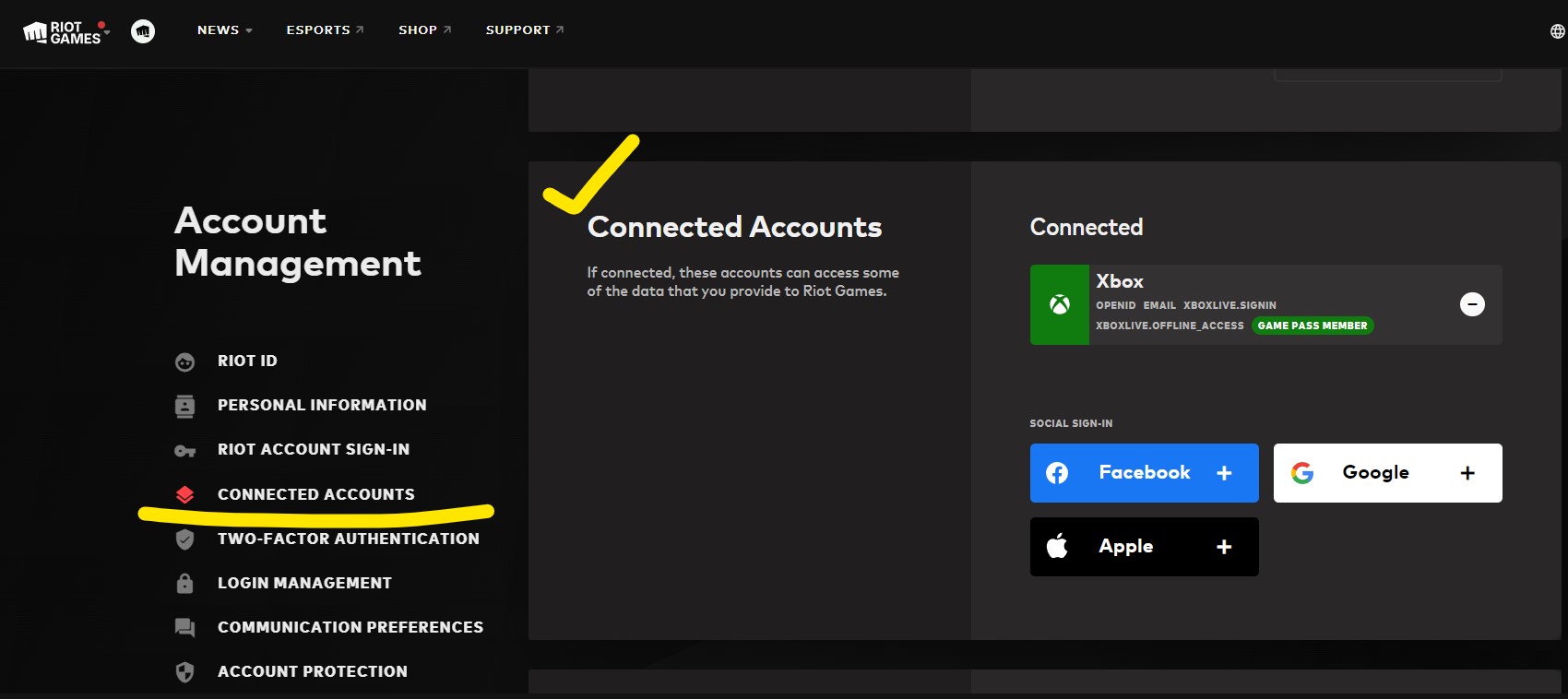Open Communication Preferences section
Viewport: 1568px width, 699px height.
pyautogui.click(x=350, y=627)
